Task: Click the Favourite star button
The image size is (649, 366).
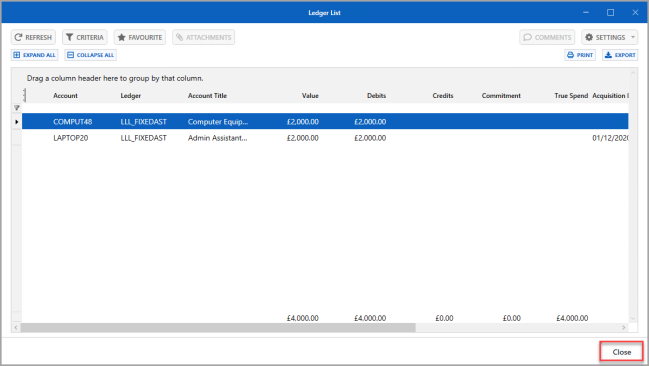Action: 140,37
